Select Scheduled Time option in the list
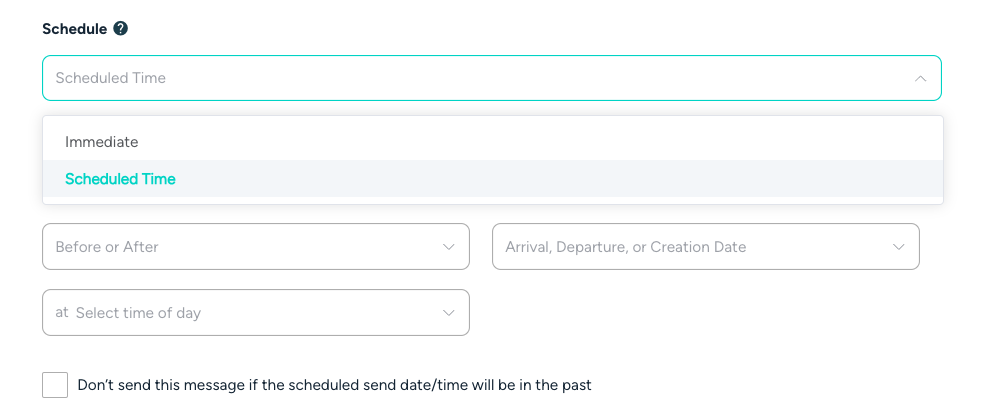982x420 pixels. (492, 179)
